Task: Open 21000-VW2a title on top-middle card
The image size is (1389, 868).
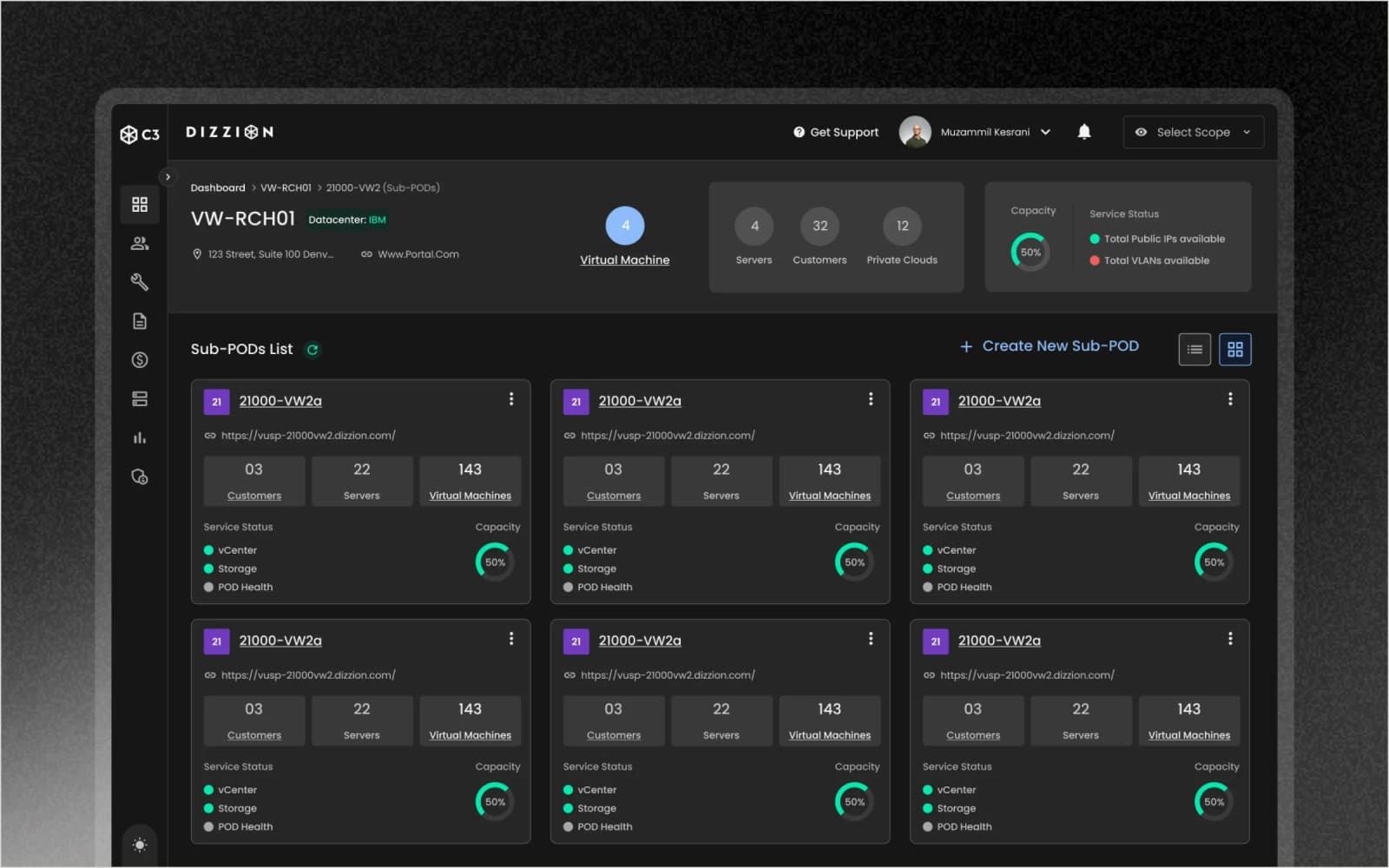Action: pyautogui.click(x=640, y=401)
